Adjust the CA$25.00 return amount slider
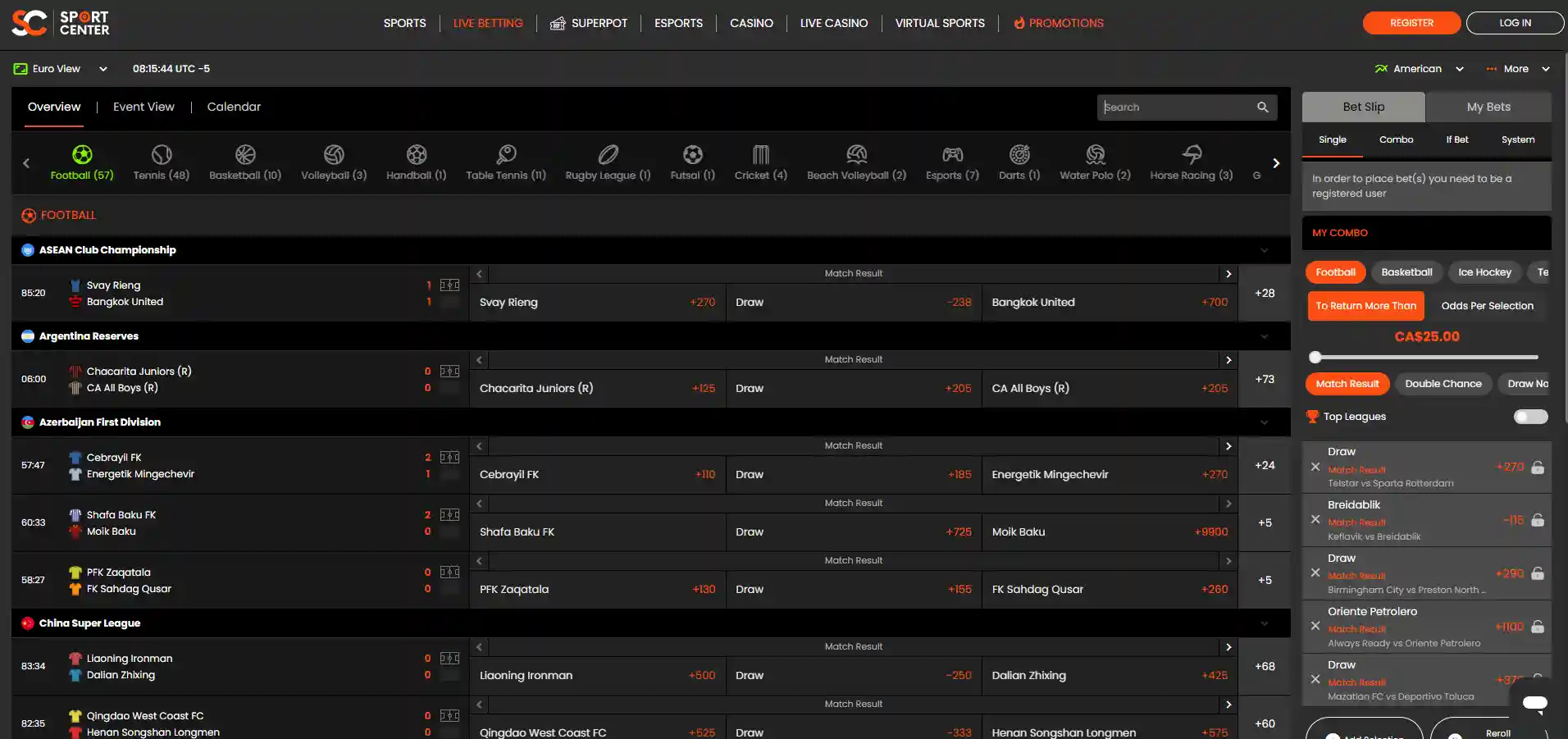 (1315, 357)
